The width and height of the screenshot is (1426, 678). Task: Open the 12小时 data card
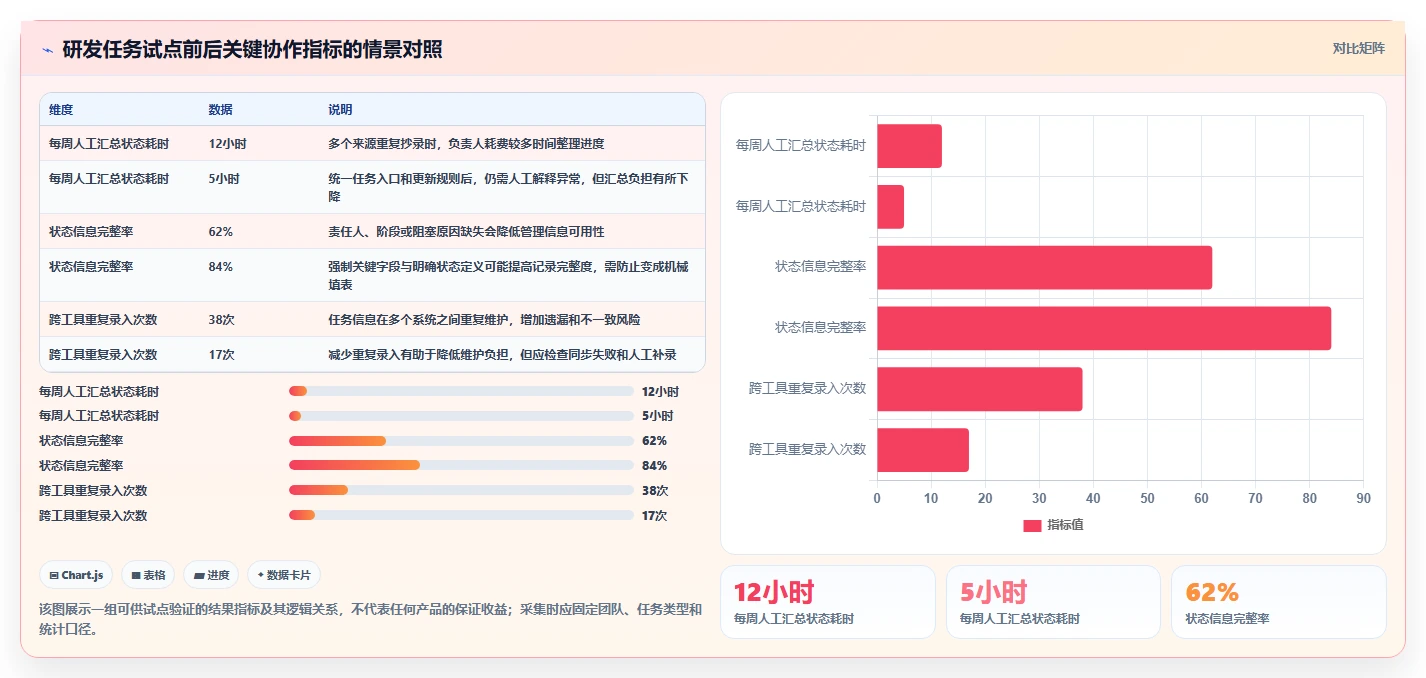pyautogui.click(x=828, y=602)
